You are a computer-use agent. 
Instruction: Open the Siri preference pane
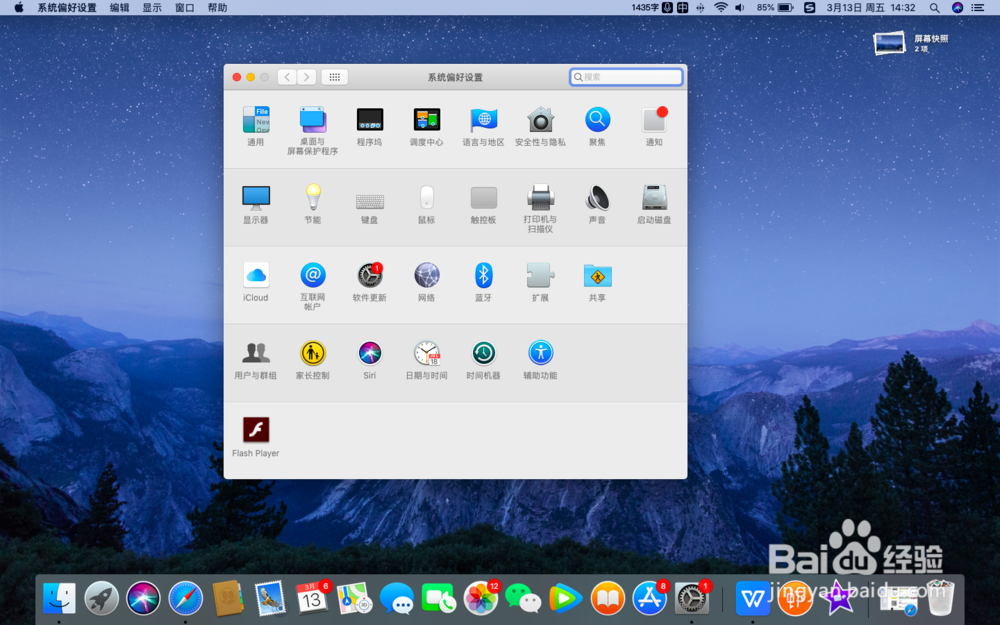pos(369,360)
